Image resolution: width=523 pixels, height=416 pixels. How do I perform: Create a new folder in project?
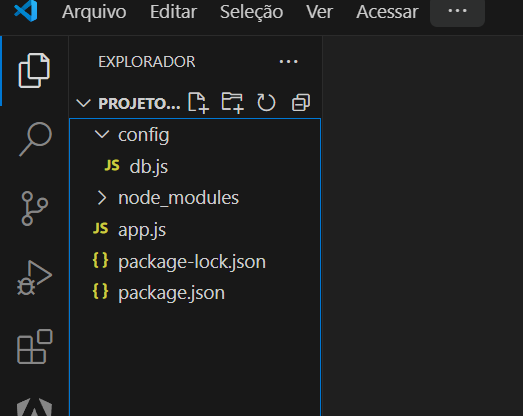[232, 103]
